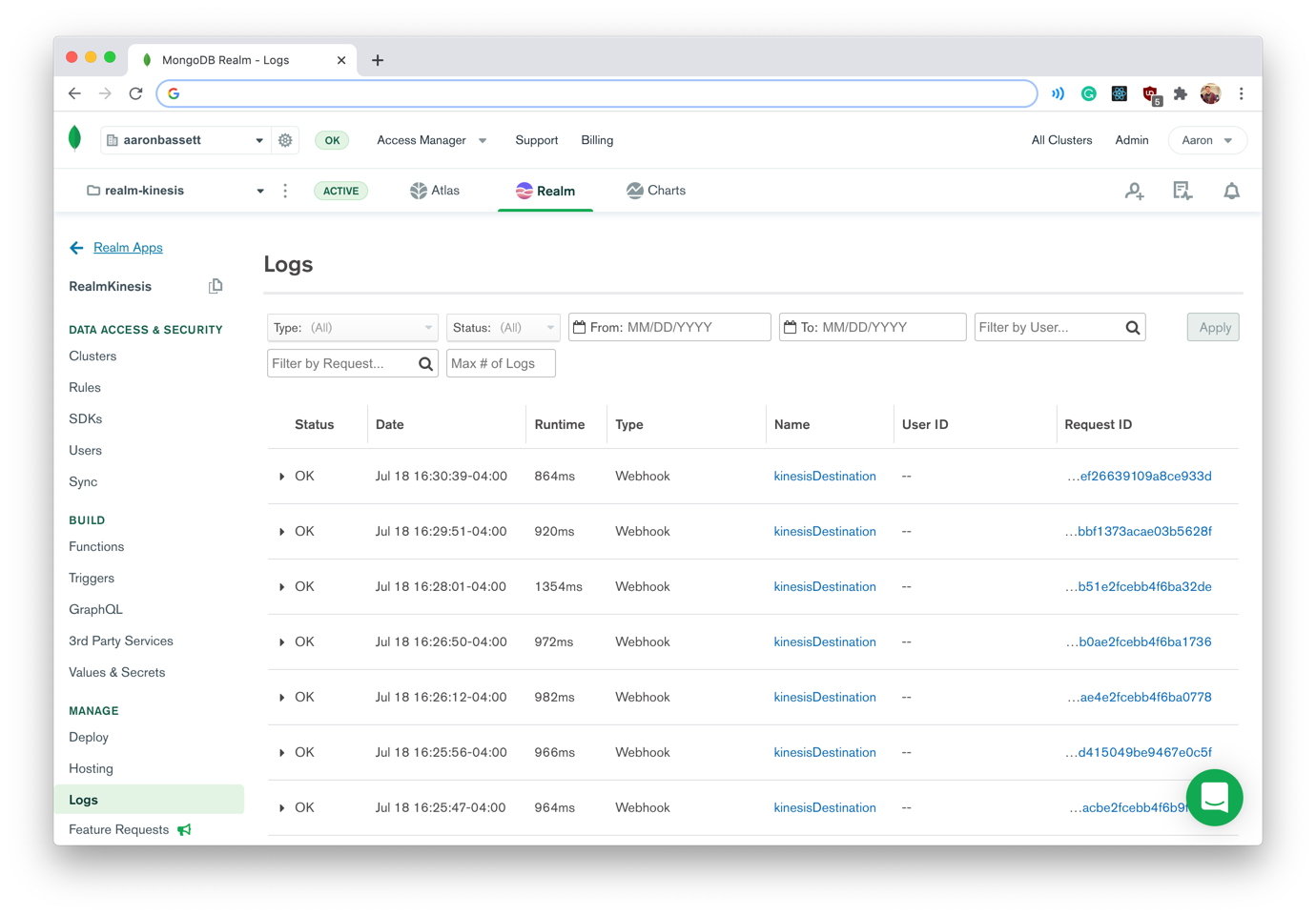Open the browser profile avatar

click(x=1210, y=93)
